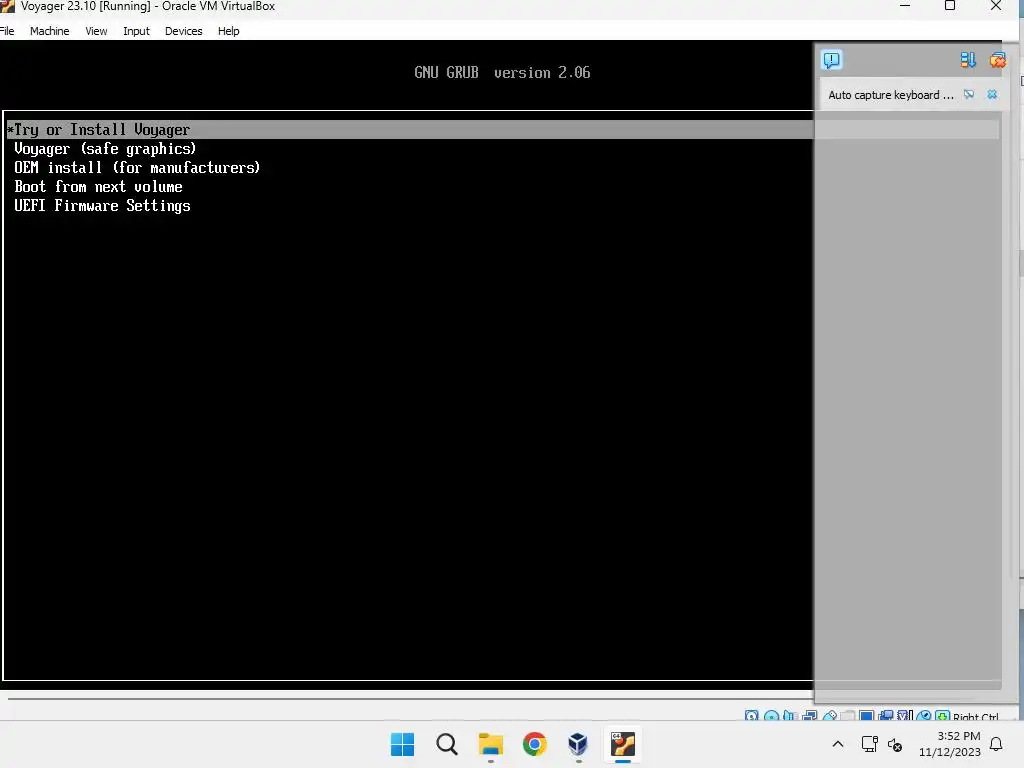Click the running Voyager VM taskbar icon
1024x768 pixels.
(x=622, y=744)
